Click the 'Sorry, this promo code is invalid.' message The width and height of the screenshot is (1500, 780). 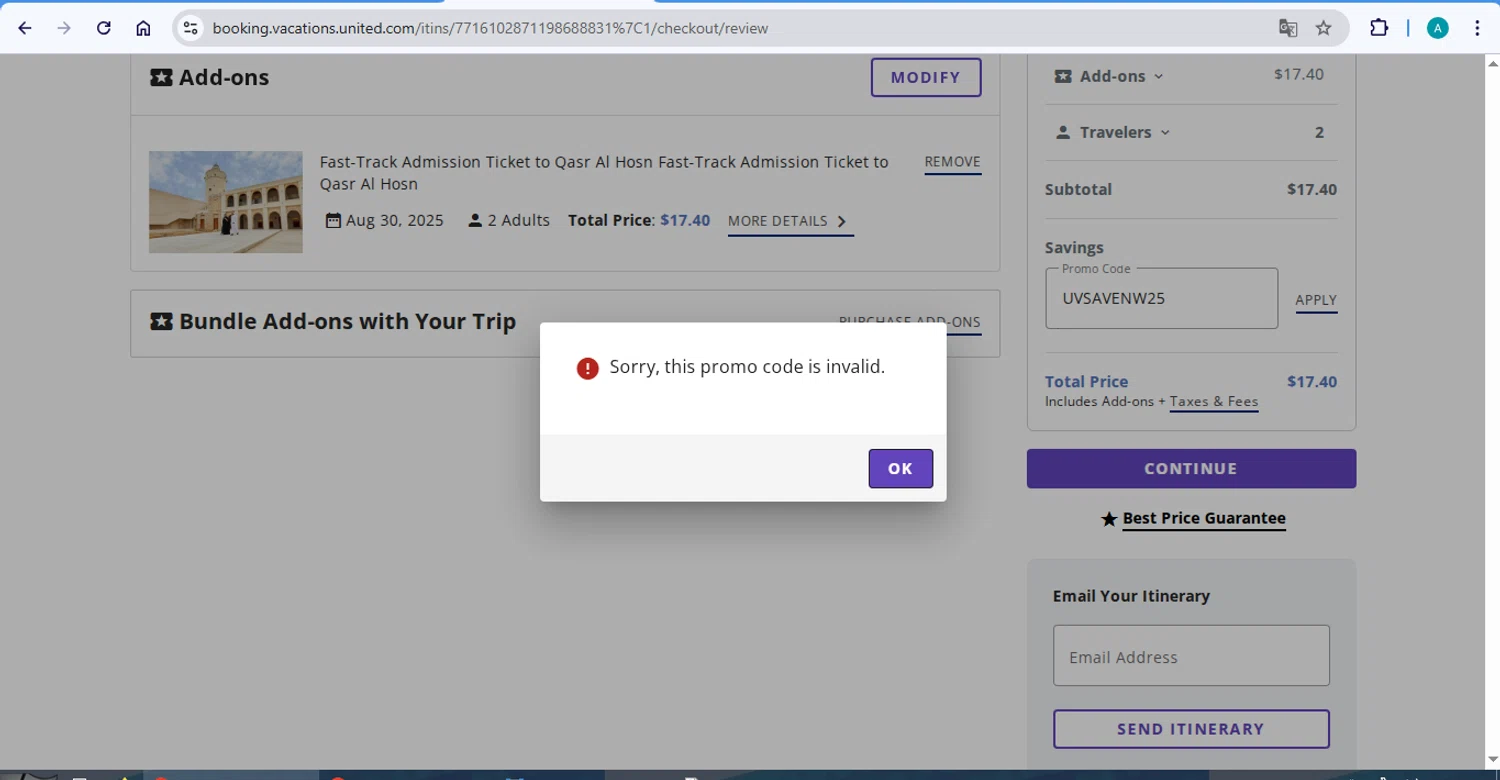coord(747,367)
